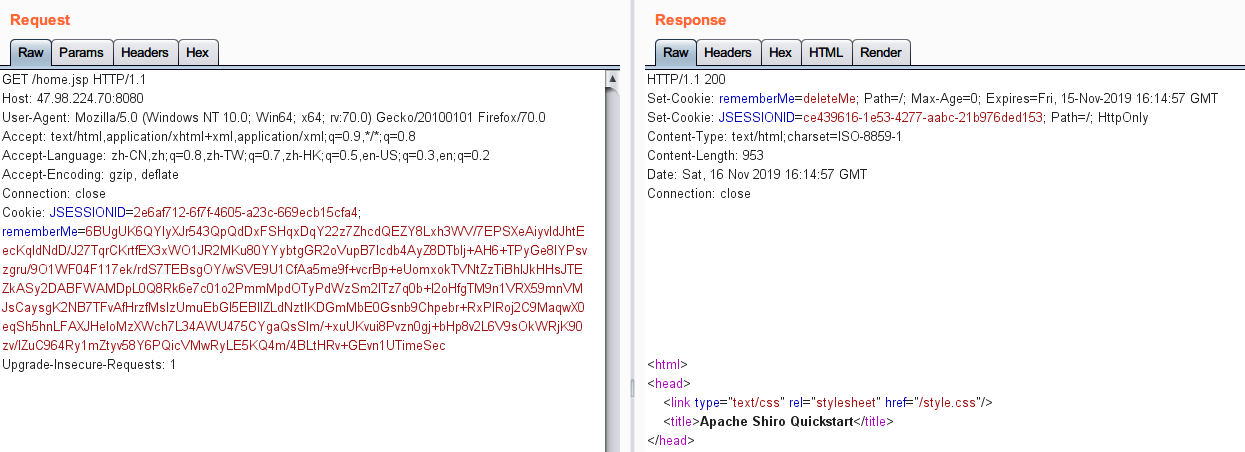The image size is (1245, 452).
Task: Open the Response Headers tab
Action: (x=728, y=52)
